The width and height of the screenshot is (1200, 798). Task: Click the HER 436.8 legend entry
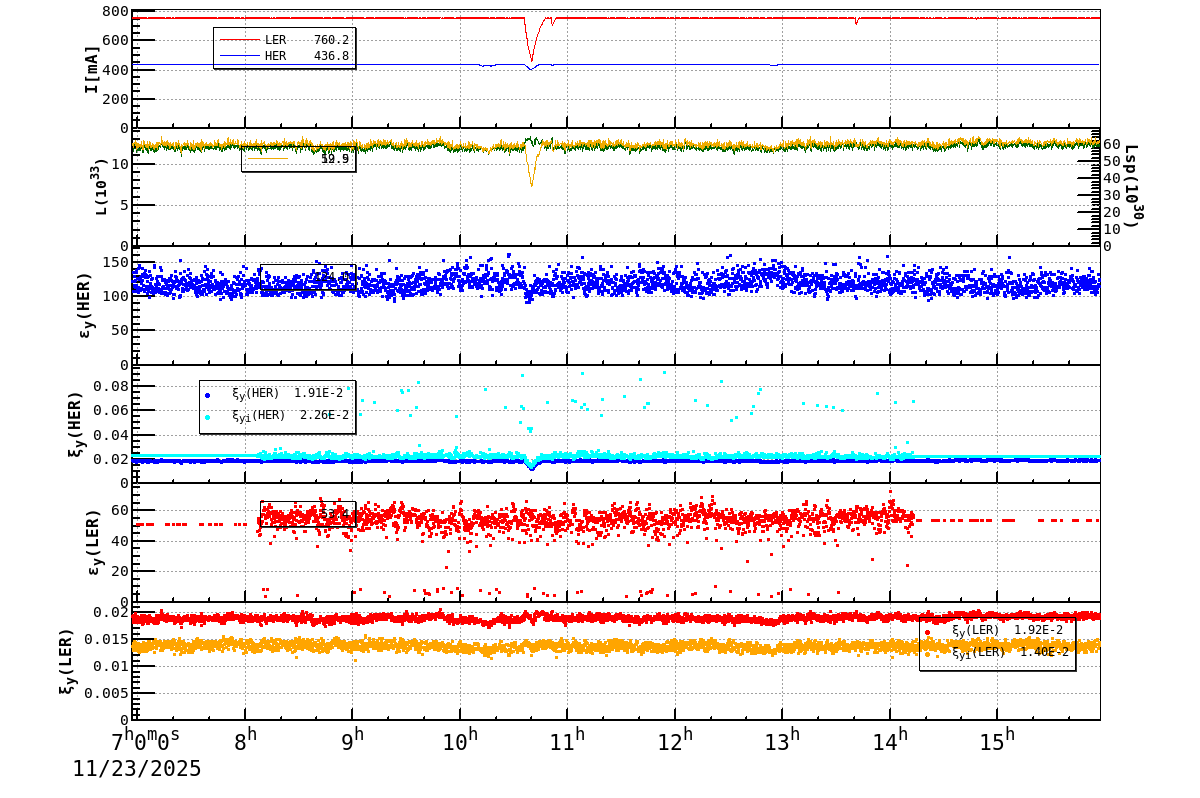coord(285,56)
